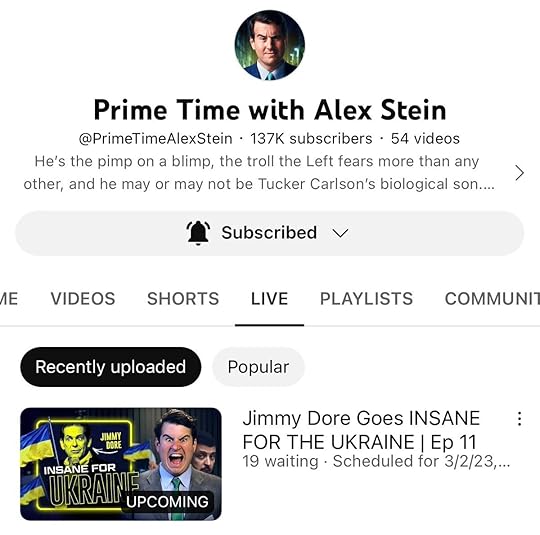Tap the channel profile avatar
The image size is (540, 535).
pos(270,45)
